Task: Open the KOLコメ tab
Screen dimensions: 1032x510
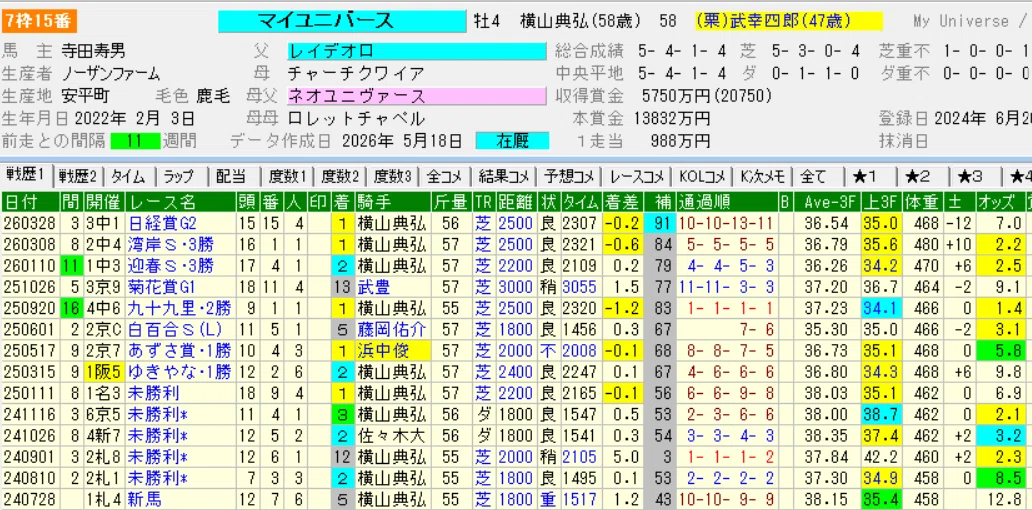Action: point(702,176)
